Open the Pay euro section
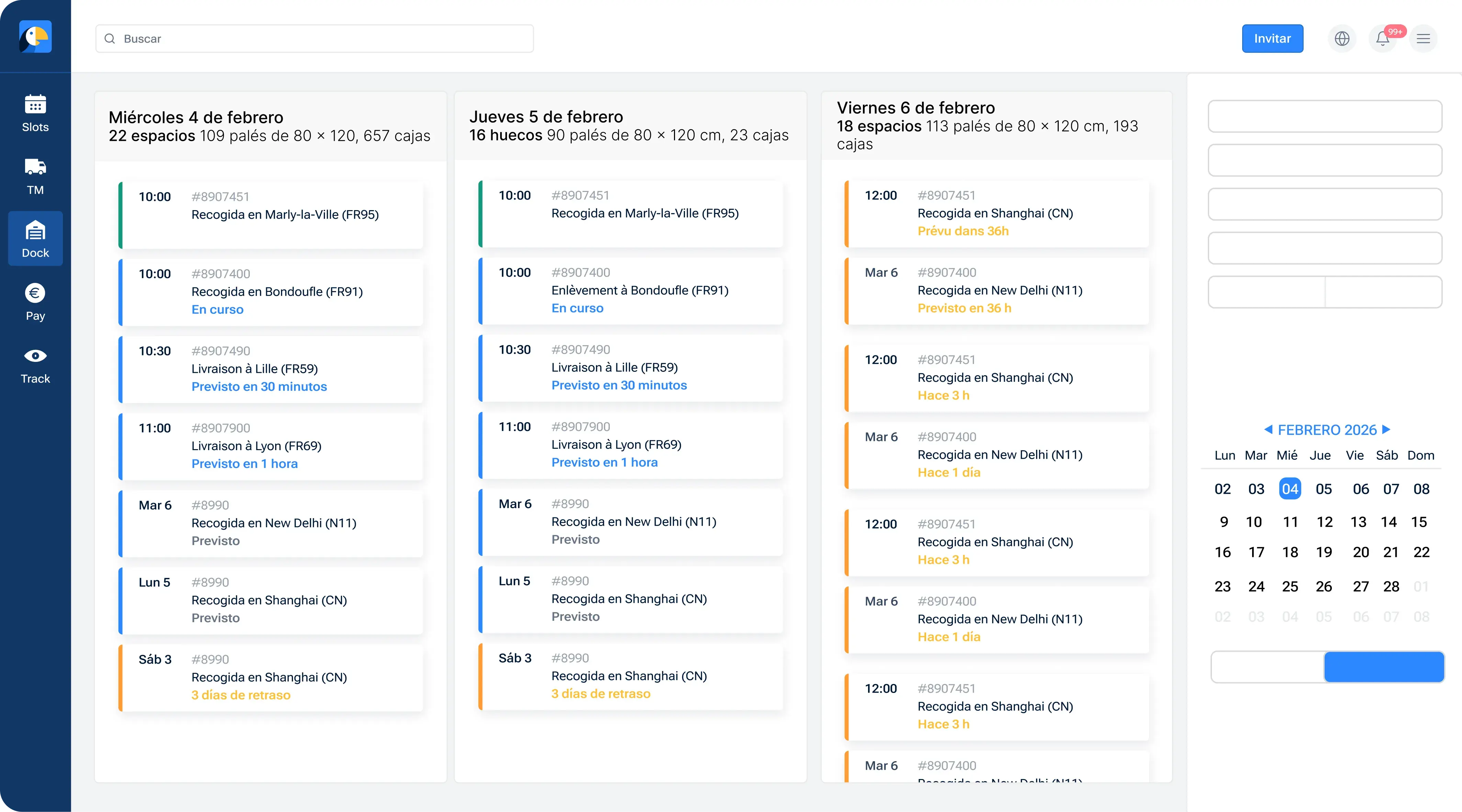The width and height of the screenshot is (1462, 812). (x=35, y=302)
